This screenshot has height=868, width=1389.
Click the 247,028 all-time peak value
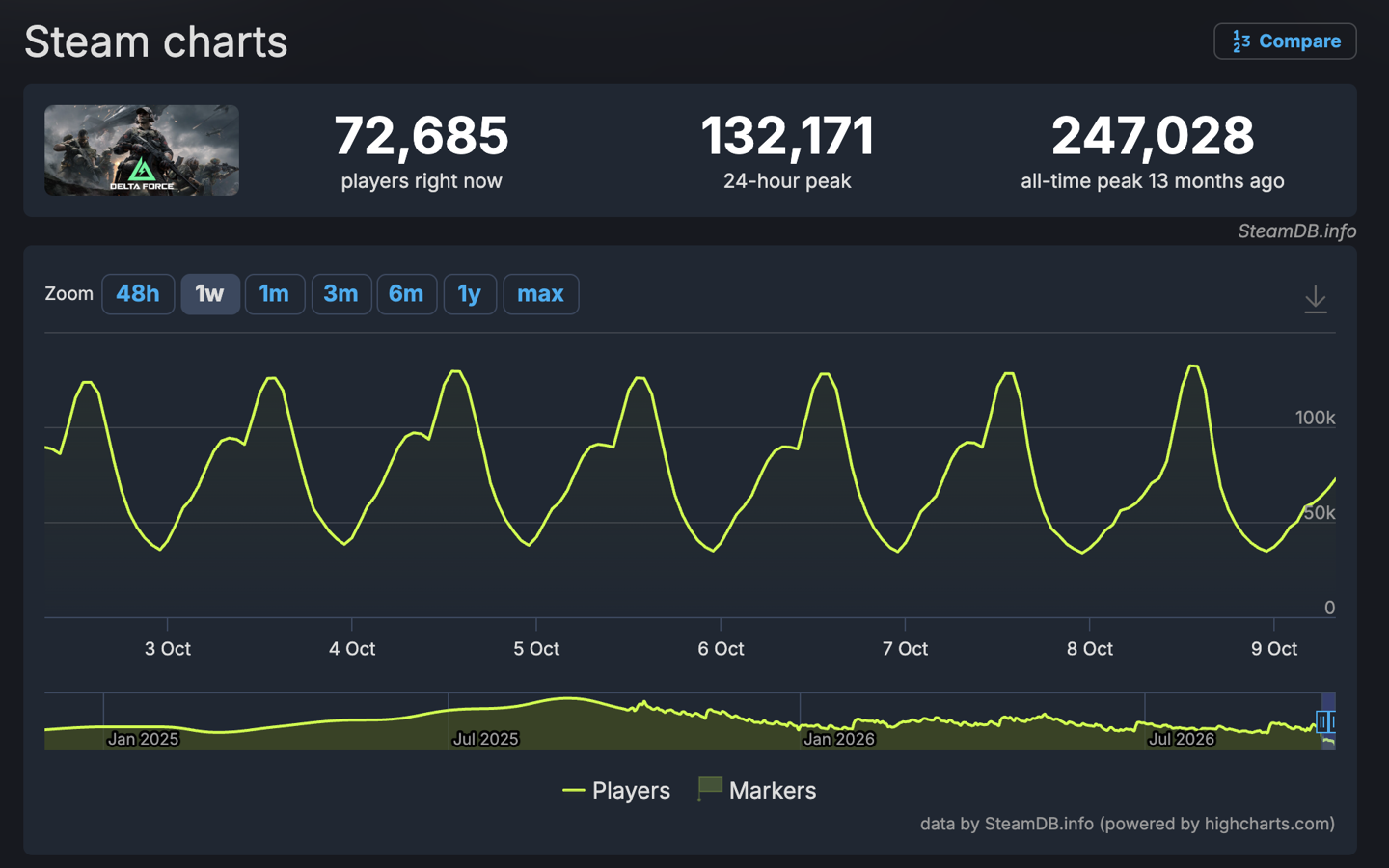point(1153,136)
